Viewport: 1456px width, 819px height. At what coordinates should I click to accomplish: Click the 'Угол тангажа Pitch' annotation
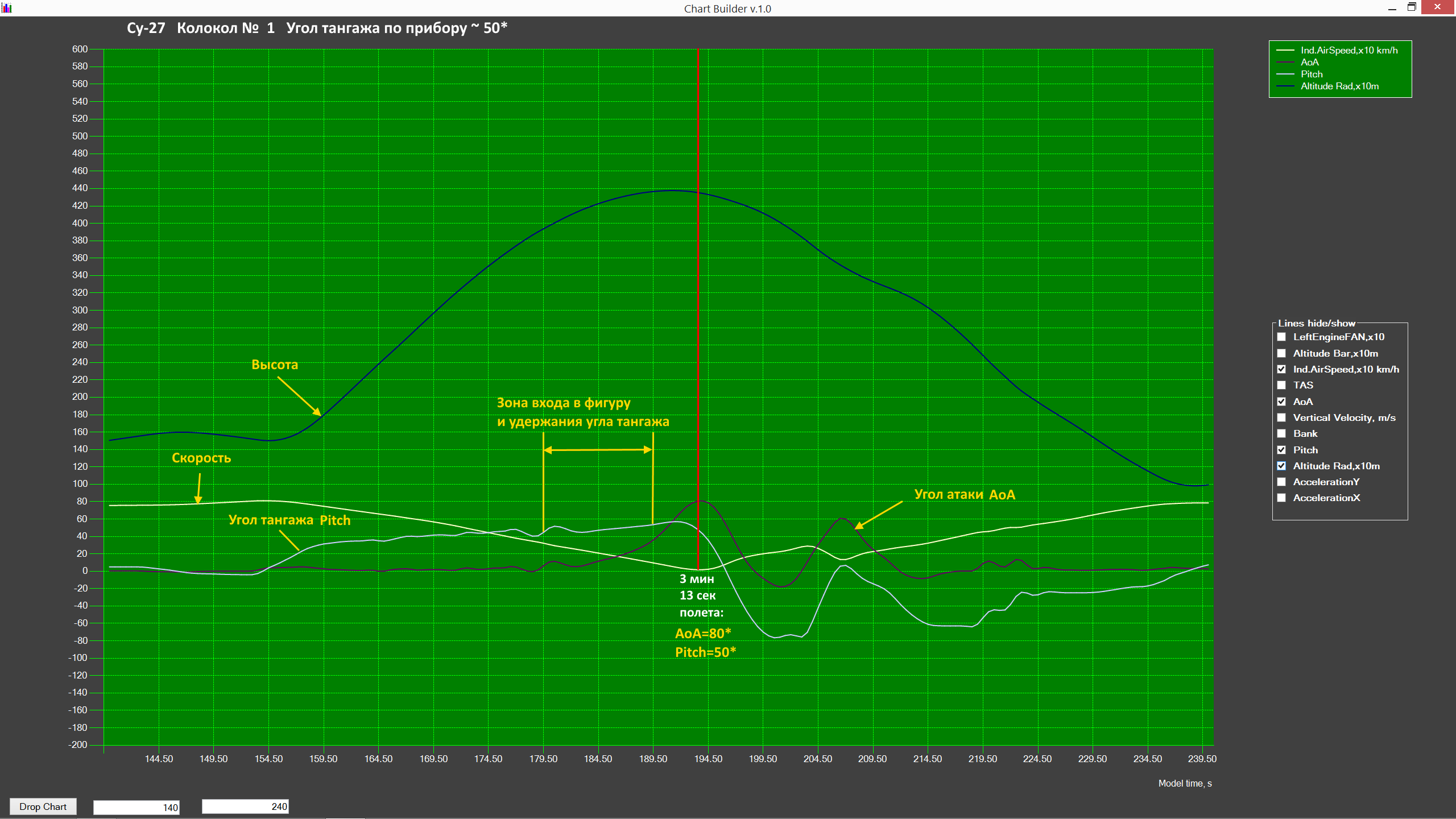click(x=289, y=520)
